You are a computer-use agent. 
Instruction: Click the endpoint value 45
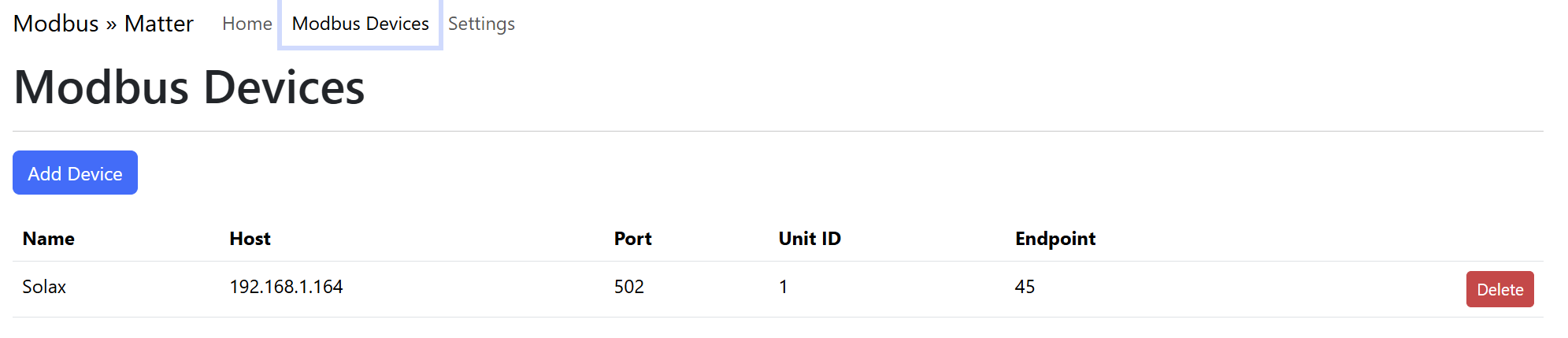point(1025,287)
